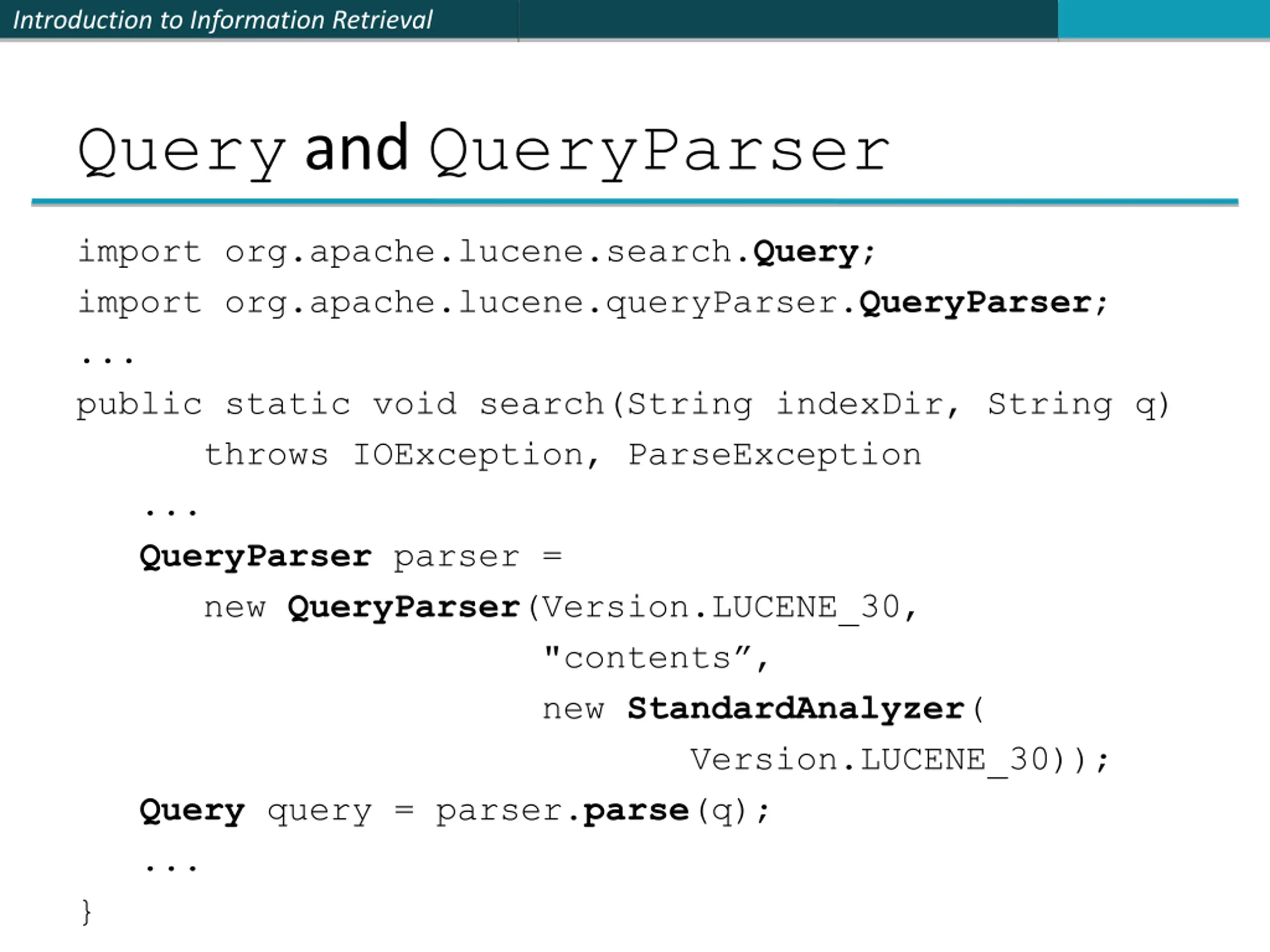
Task: Click the line 'QueryParser parser ='
Action: click(x=351, y=557)
